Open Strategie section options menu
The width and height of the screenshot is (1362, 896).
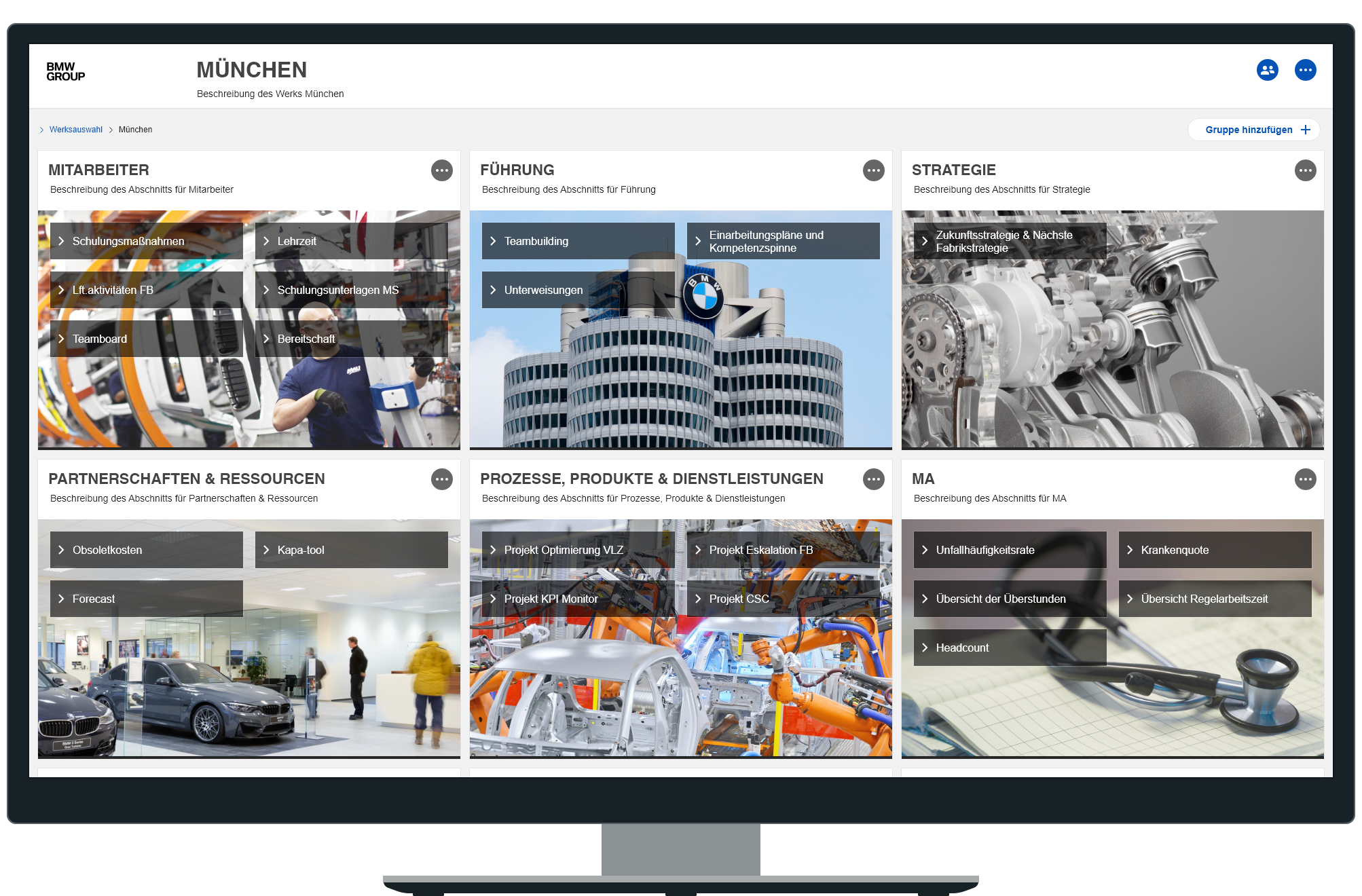1305,170
